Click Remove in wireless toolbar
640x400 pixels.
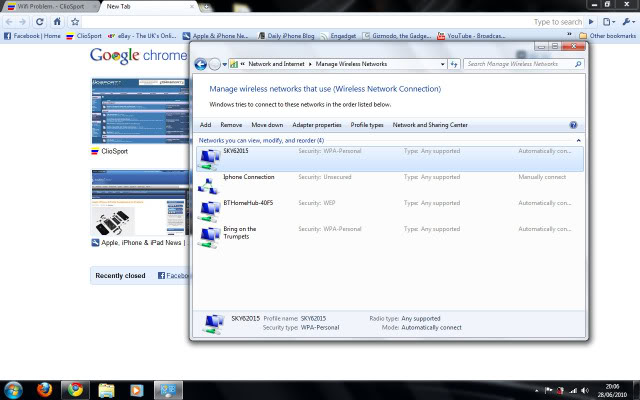pyautogui.click(x=231, y=125)
